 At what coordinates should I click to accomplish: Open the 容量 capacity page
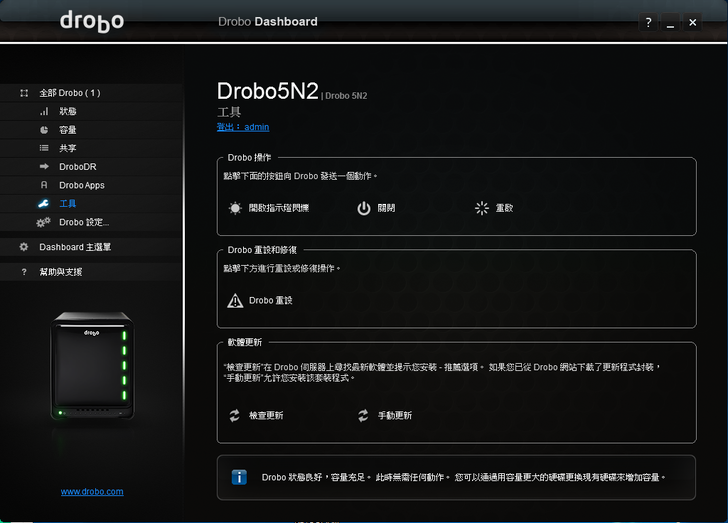click(x=91, y=130)
